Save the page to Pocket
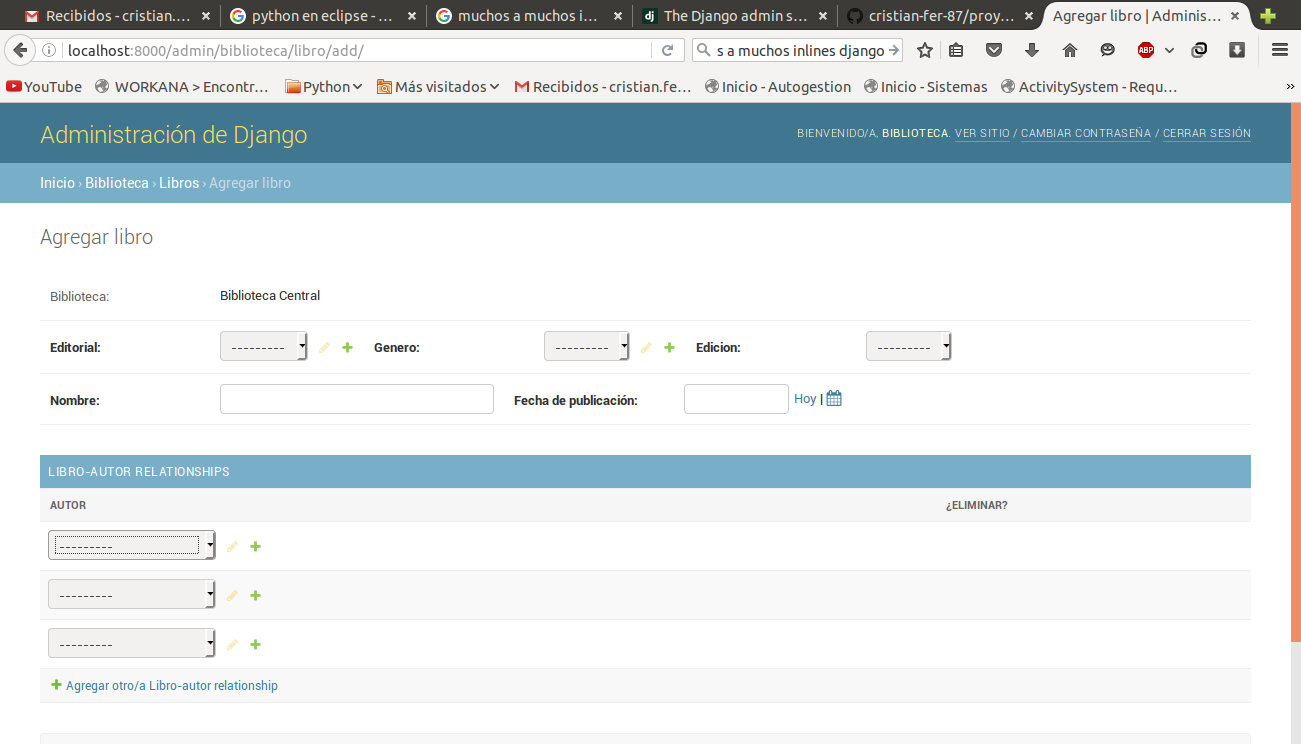The image size is (1301, 744). coord(994,50)
